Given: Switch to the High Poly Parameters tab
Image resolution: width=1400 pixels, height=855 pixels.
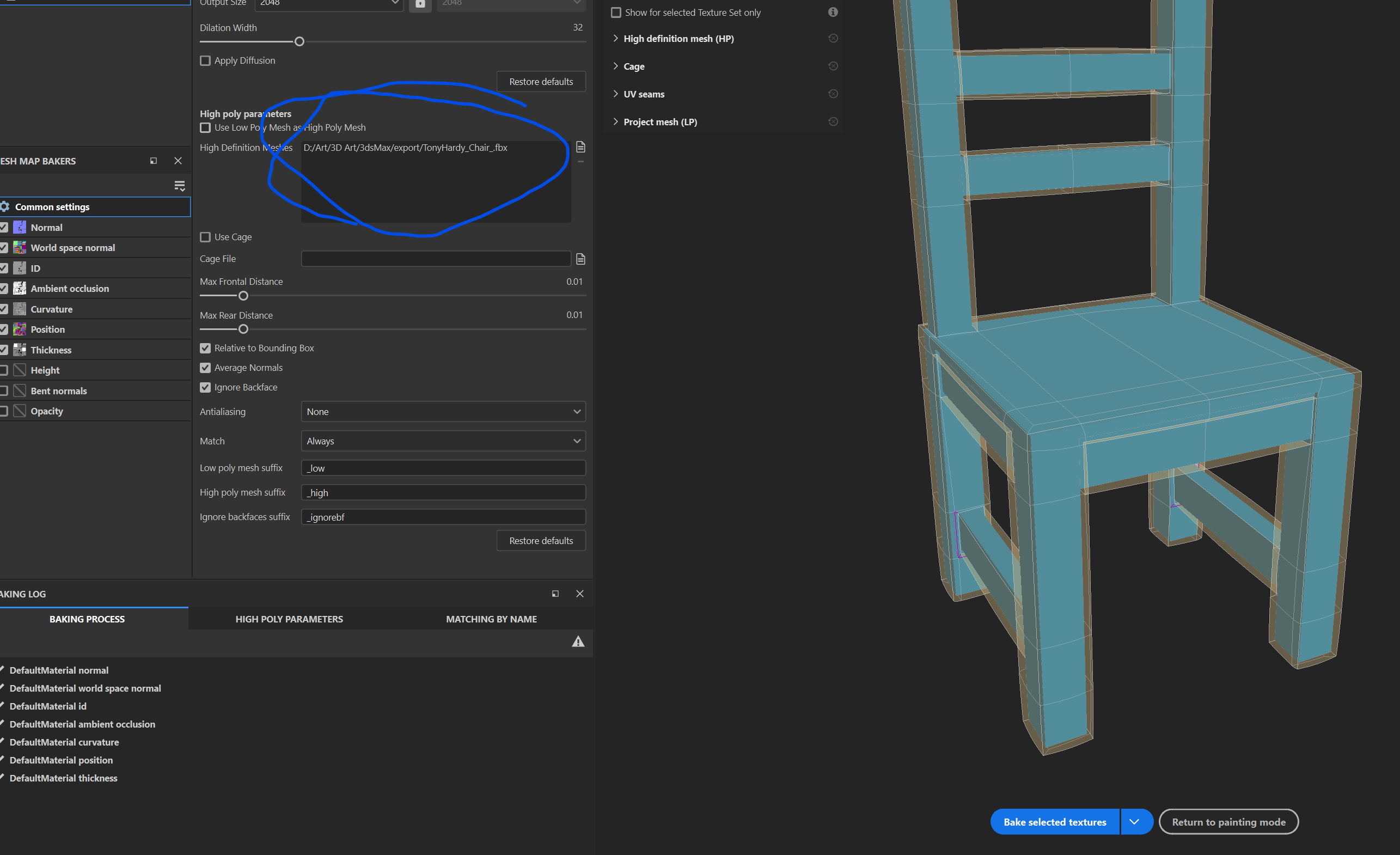Looking at the screenshot, I should coord(289,619).
